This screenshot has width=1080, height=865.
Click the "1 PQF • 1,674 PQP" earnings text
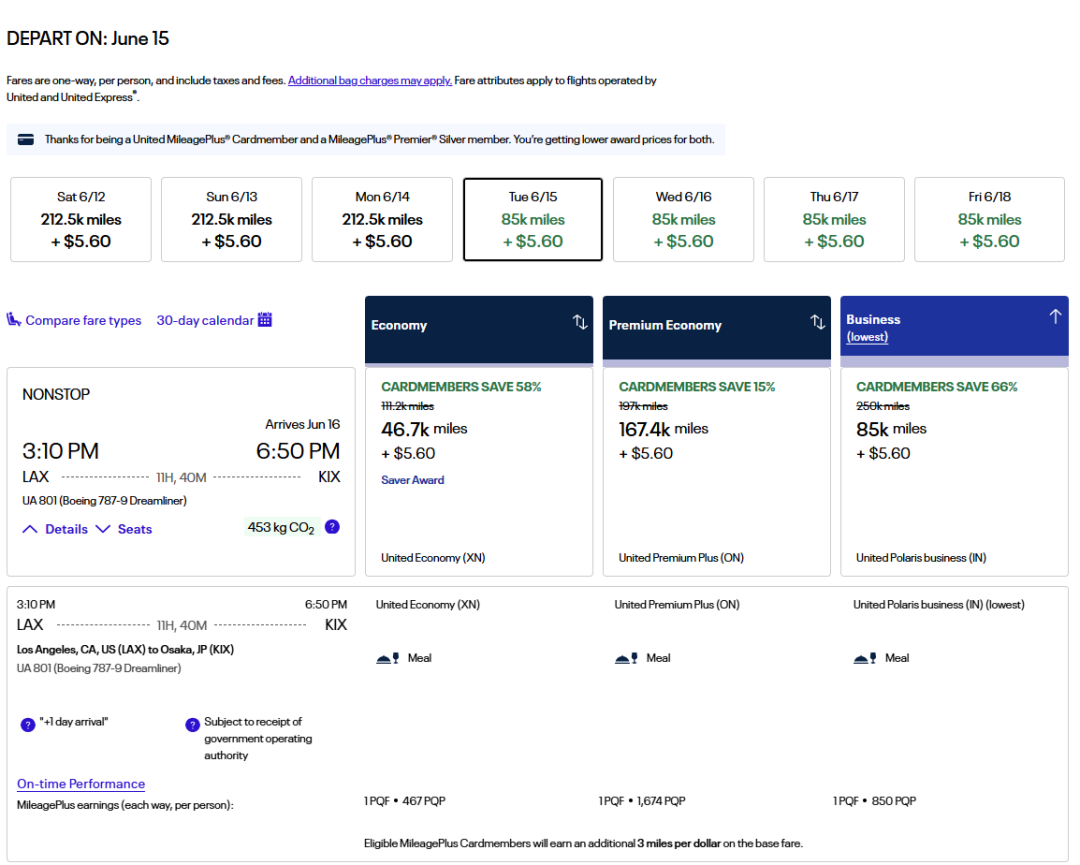pos(642,801)
